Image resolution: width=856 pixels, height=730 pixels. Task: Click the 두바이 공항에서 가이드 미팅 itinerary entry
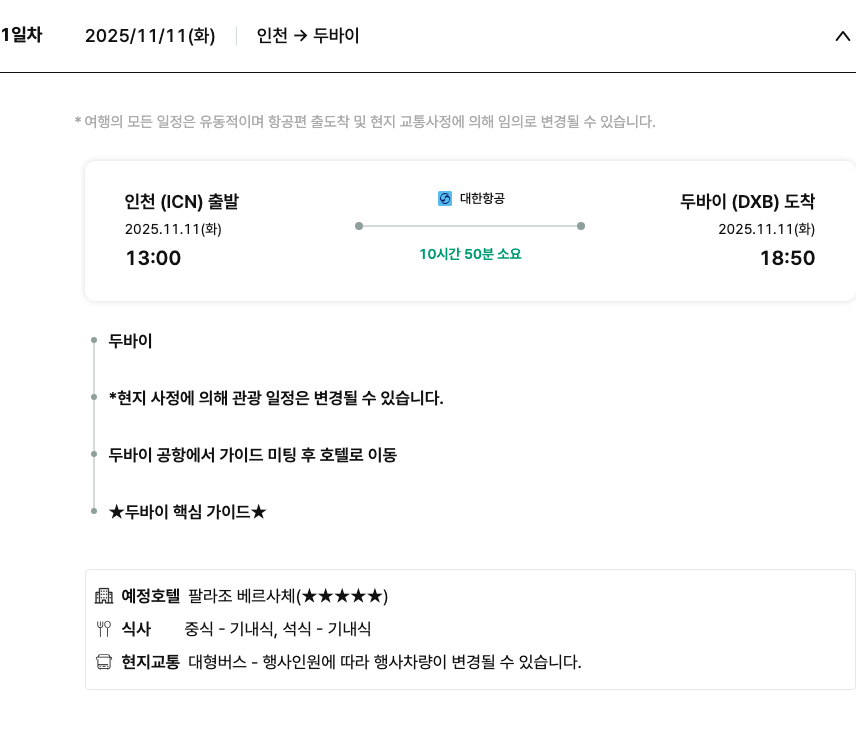(253, 455)
